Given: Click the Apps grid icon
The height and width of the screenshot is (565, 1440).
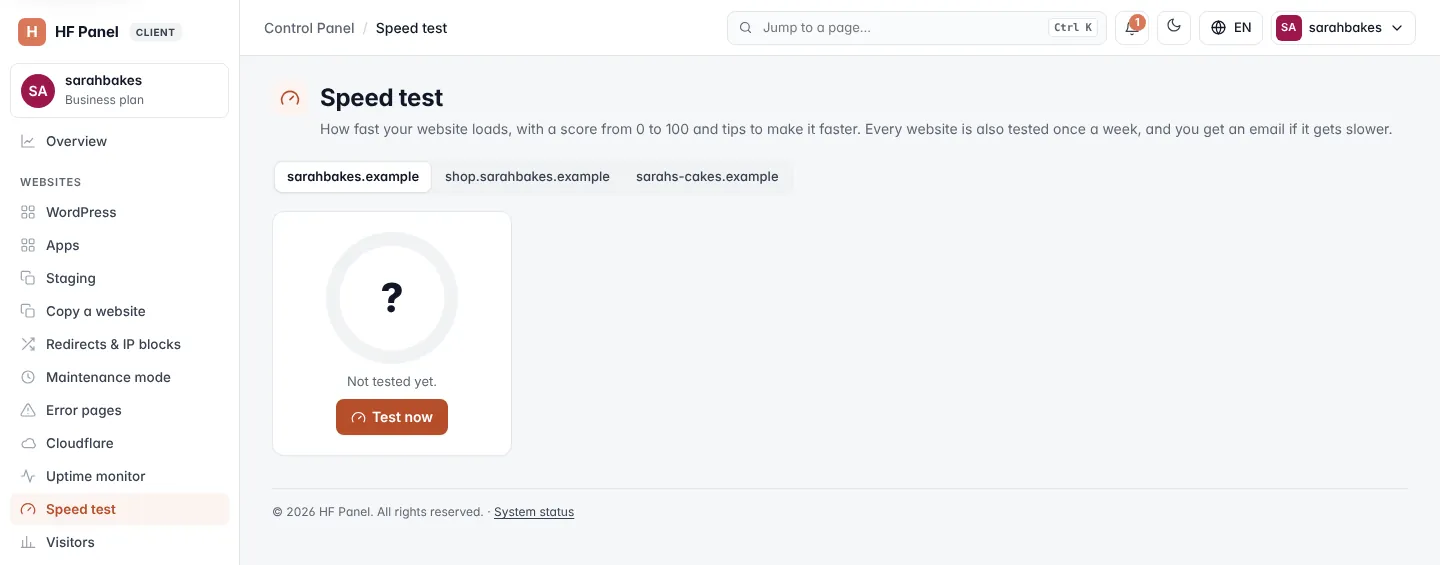Looking at the screenshot, I should [28, 245].
